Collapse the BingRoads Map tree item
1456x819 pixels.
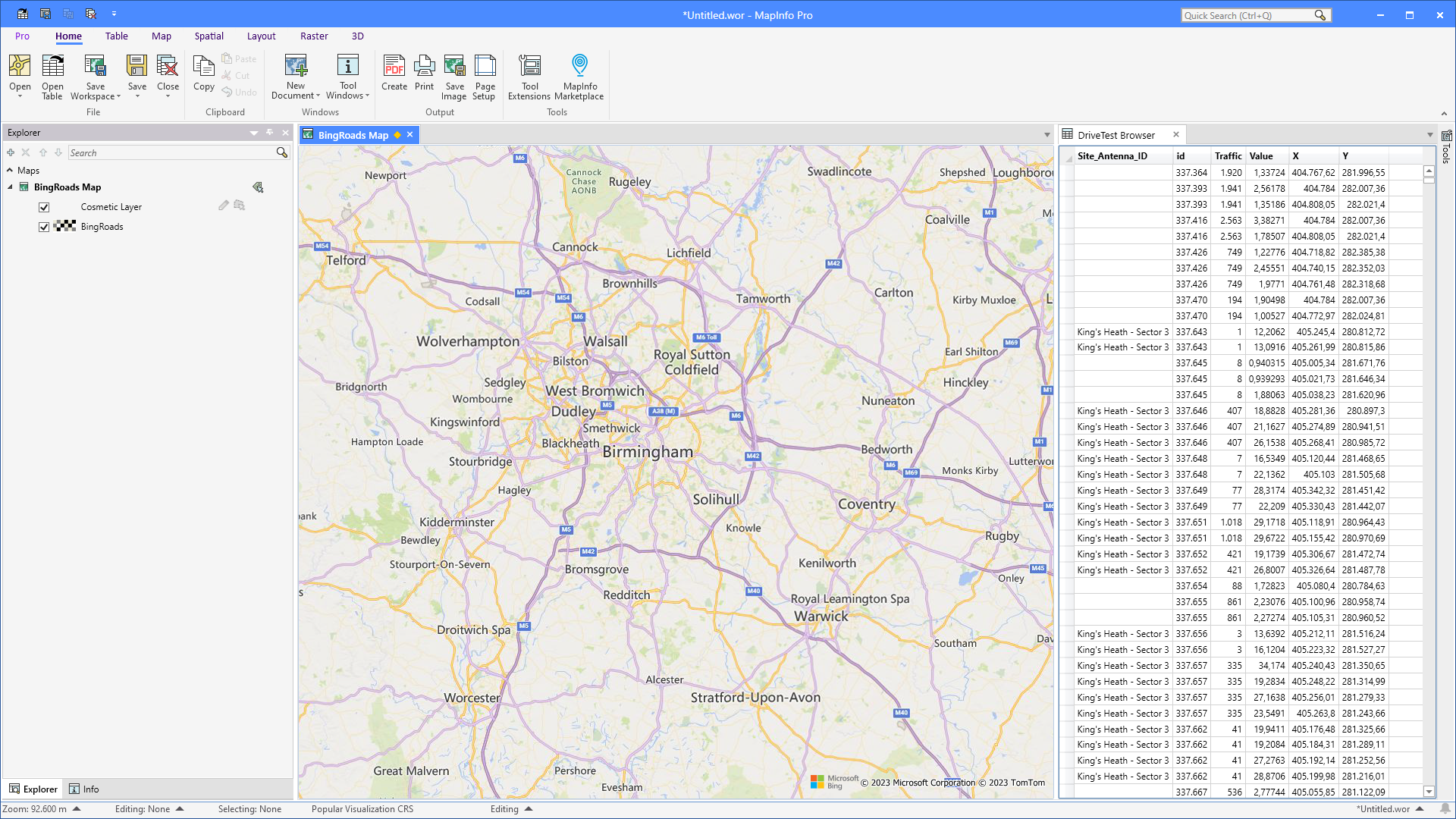pos(10,187)
